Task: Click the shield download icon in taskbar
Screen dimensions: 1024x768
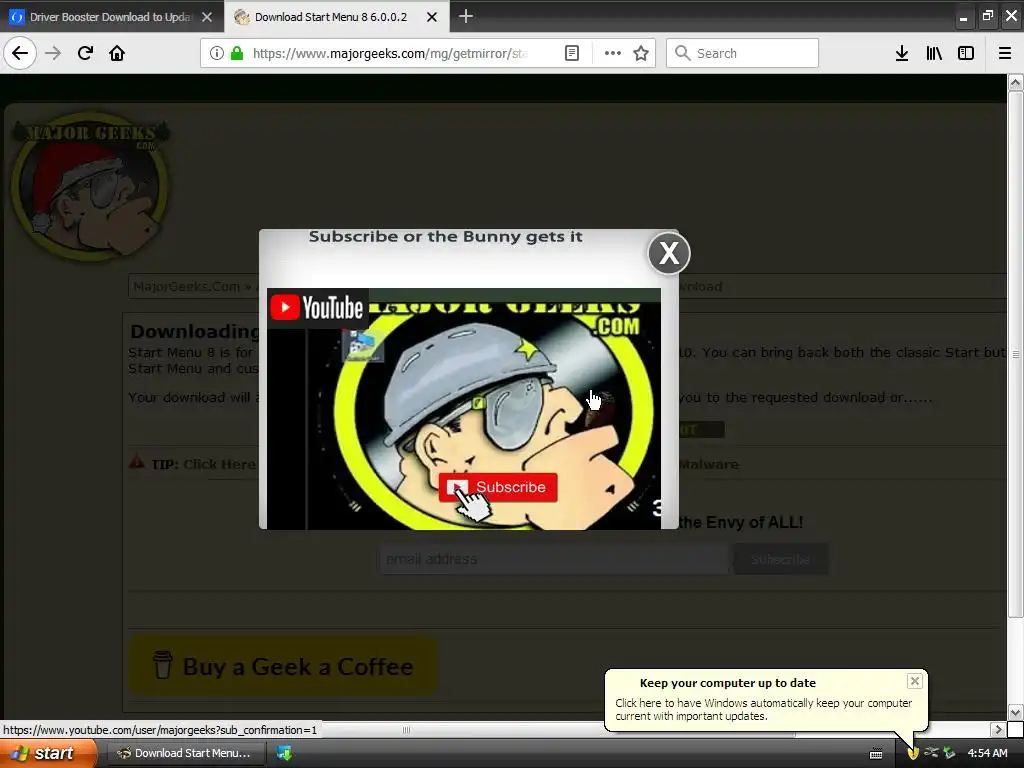Action: 285,753
